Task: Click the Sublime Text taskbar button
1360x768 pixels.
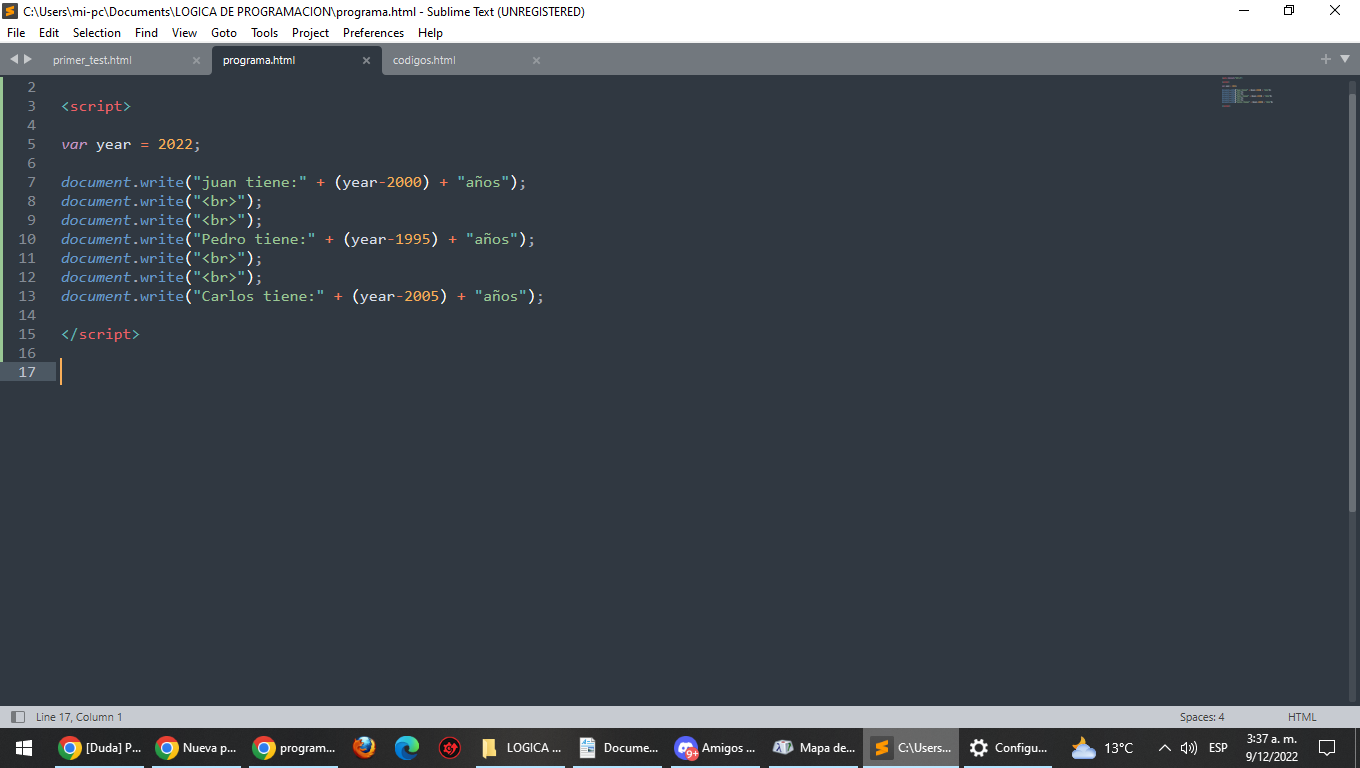Action: click(910, 748)
